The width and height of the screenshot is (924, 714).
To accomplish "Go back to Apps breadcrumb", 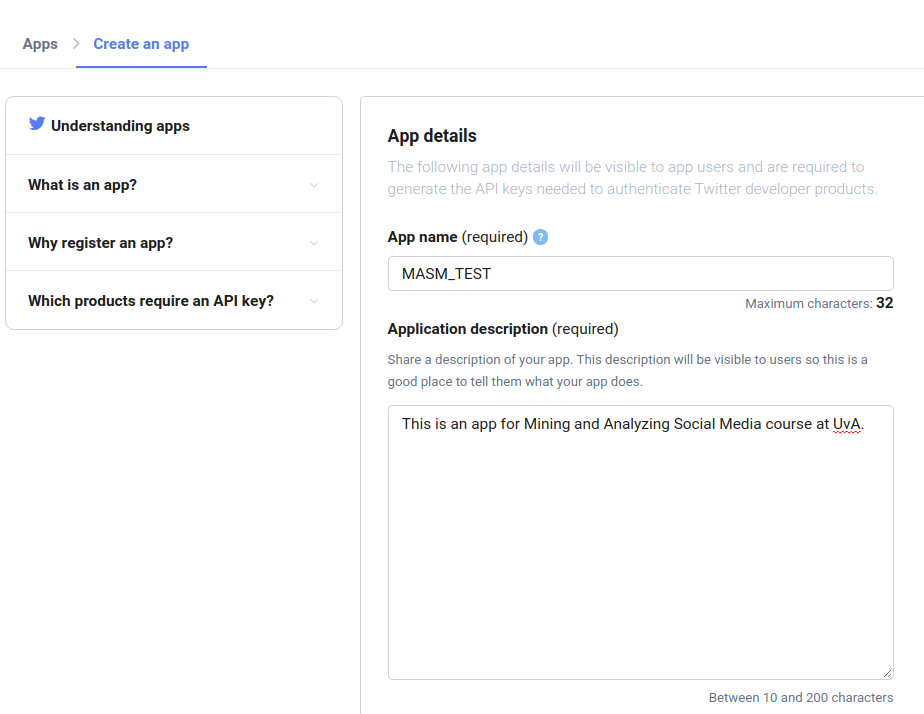I will click(40, 44).
